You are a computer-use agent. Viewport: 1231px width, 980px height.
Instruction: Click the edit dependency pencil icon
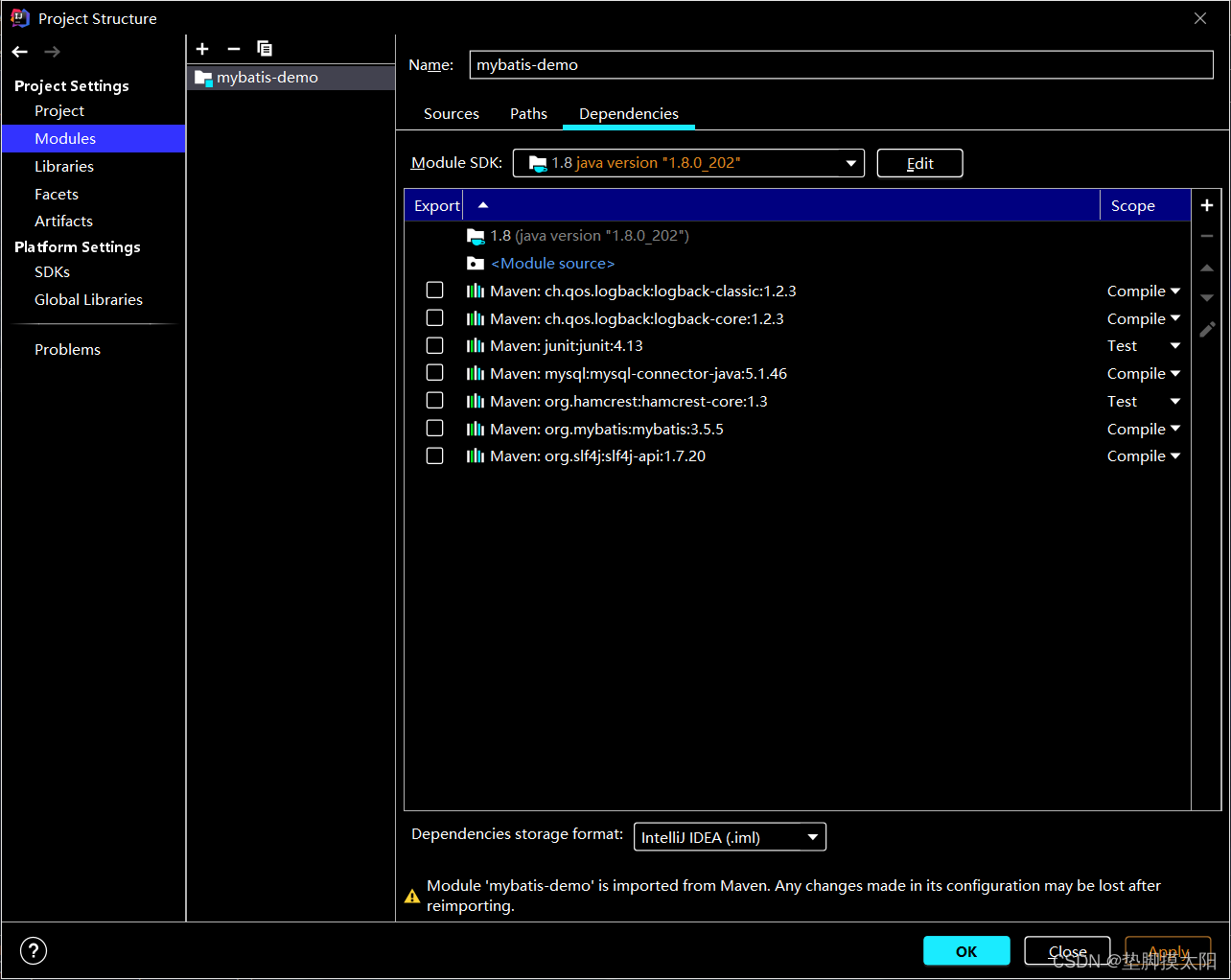[1207, 329]
